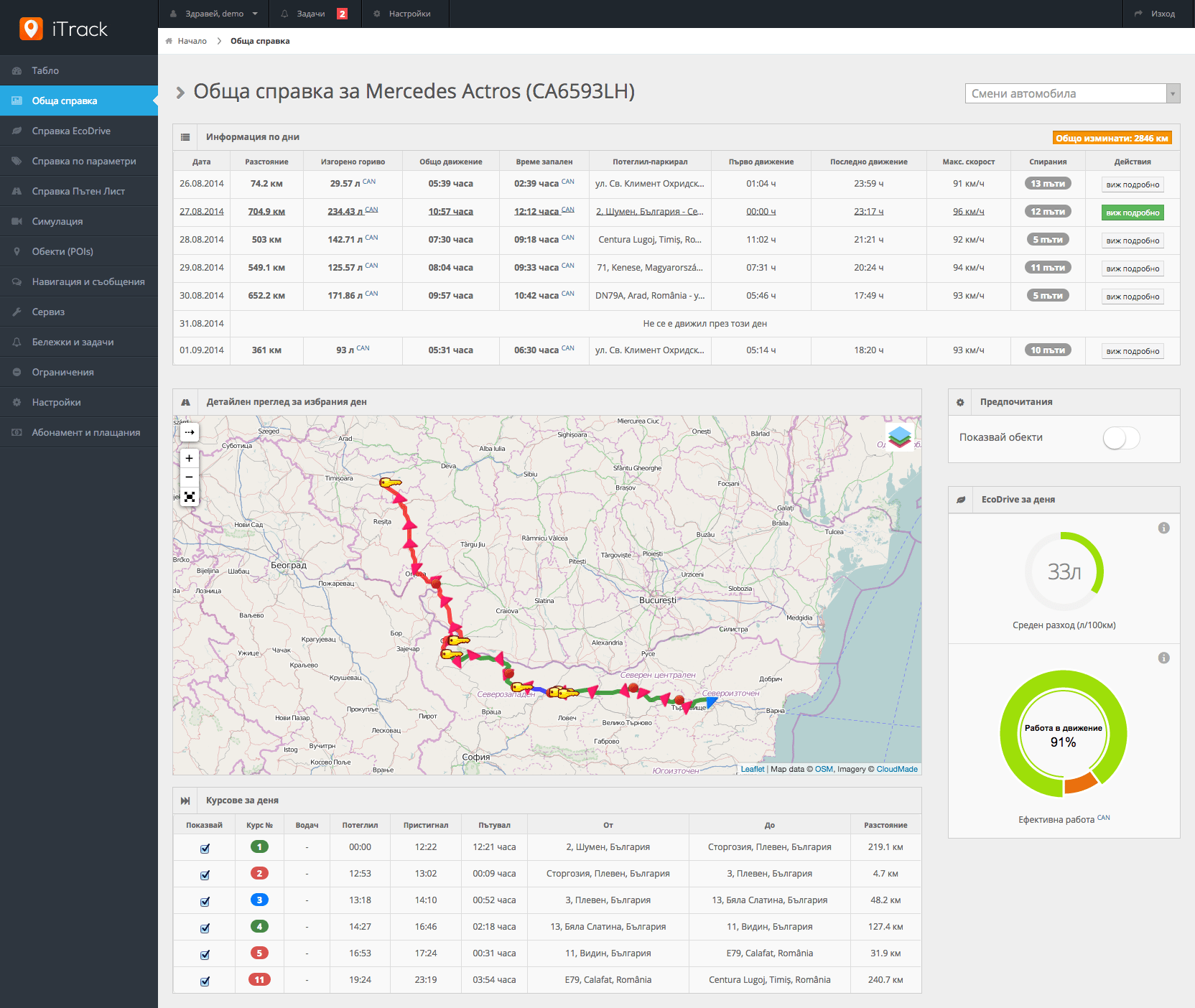Click the key marker near Timișoara on the map
This screenshot has height=1008, width=1195.
pos(390,482)
